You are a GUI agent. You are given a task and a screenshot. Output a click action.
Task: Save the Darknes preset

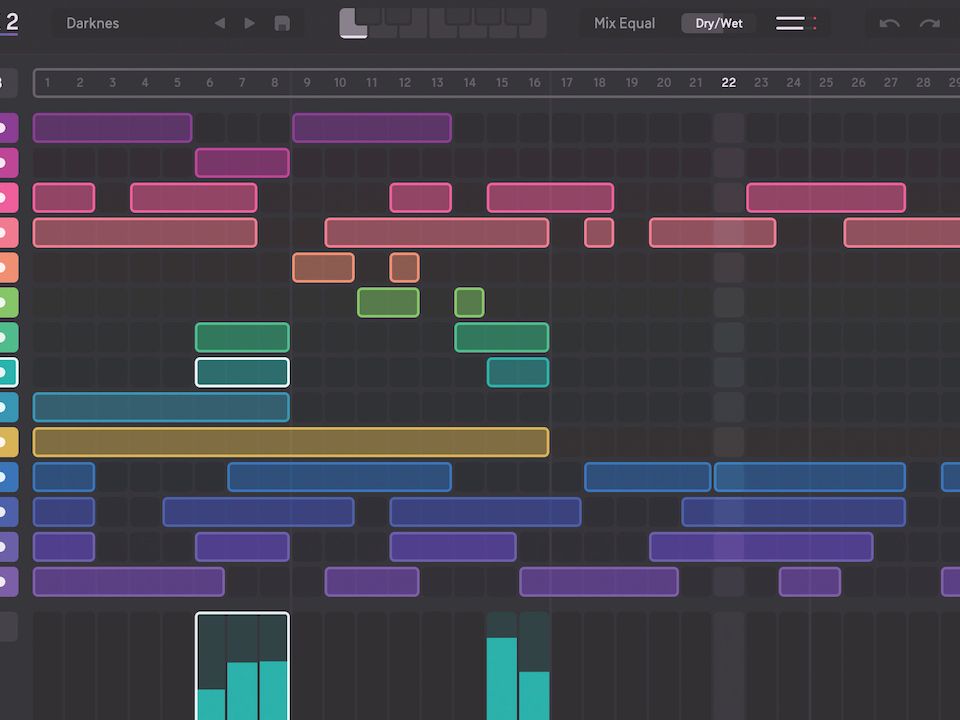(x=282, y=23)
